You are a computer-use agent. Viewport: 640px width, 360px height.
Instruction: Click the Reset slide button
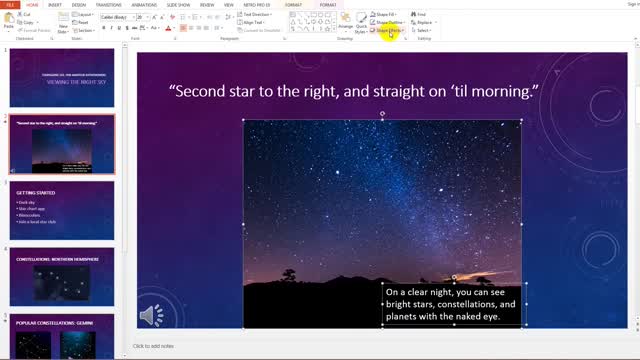pyautogui.click(x=80, y=22)
